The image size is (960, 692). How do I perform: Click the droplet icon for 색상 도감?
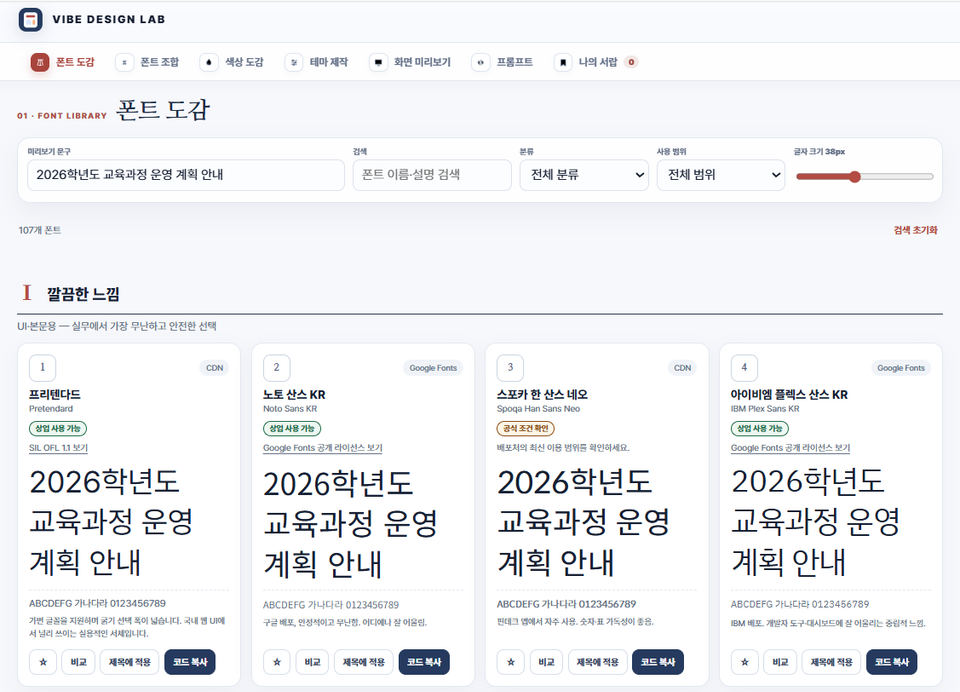(209, 62)
